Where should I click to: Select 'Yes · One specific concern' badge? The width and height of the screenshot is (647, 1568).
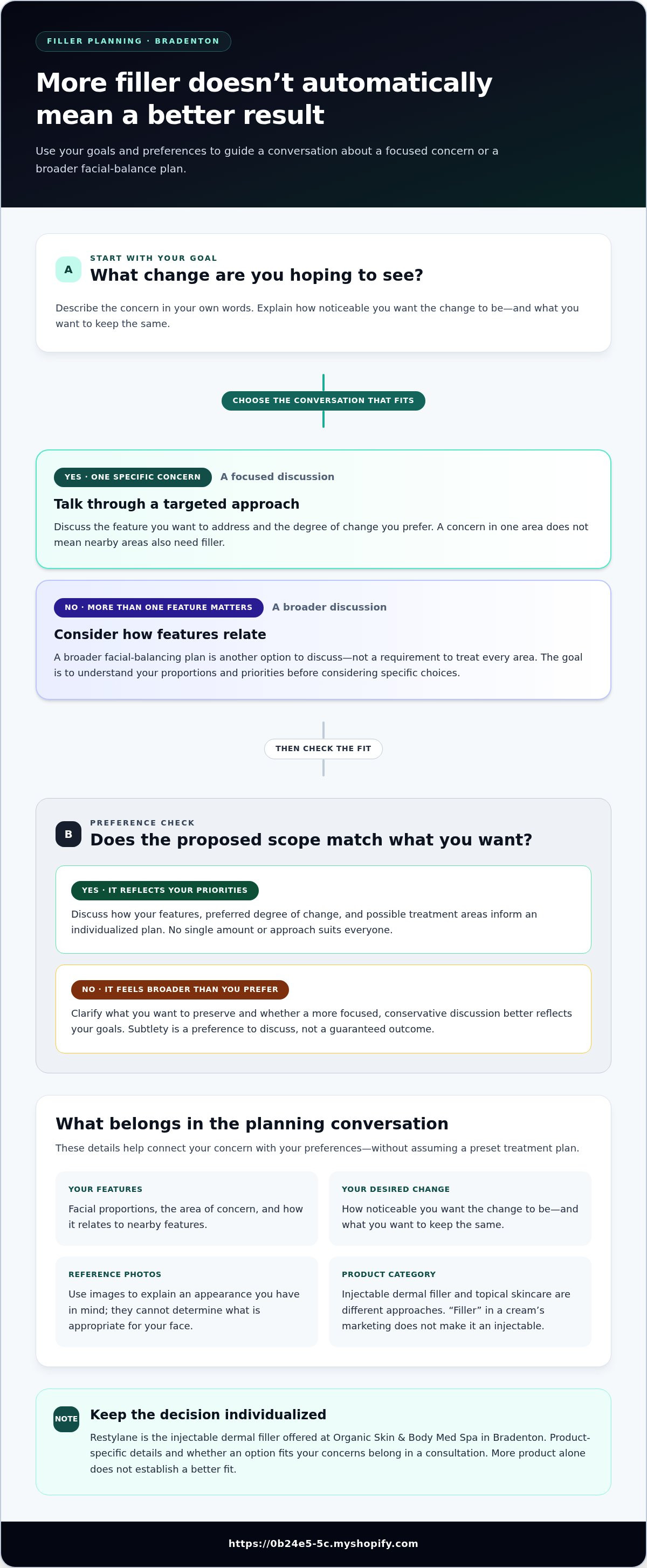(x=133, y=477)
